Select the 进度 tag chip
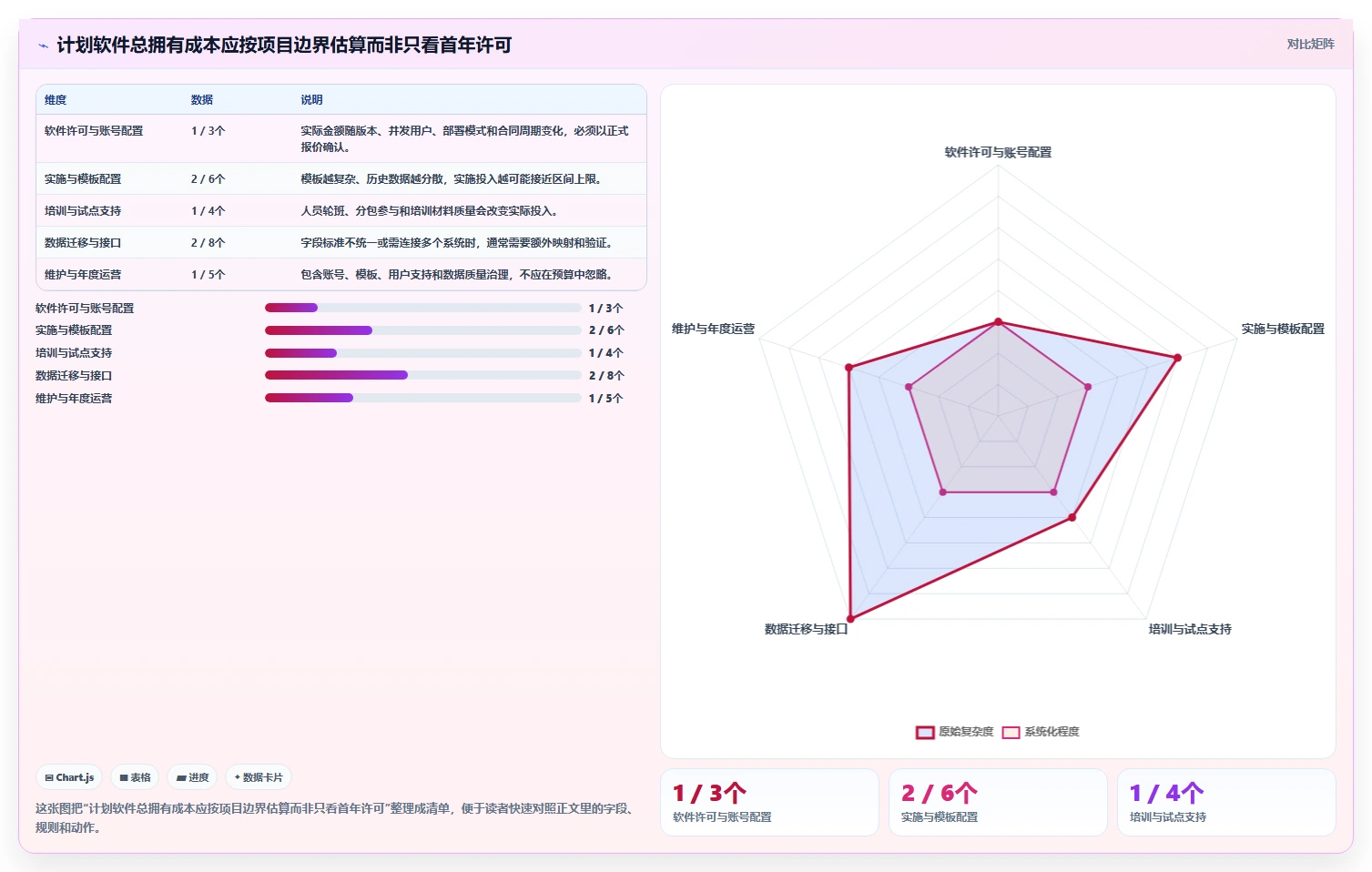Viewport: 1372px width, 872px height. (192, 777)
